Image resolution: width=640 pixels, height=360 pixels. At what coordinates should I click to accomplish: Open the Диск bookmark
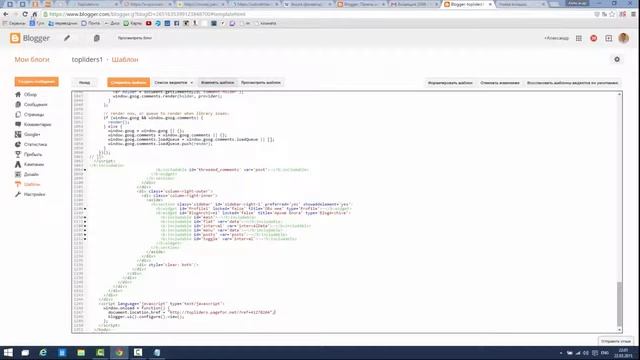tap(112, 23)
